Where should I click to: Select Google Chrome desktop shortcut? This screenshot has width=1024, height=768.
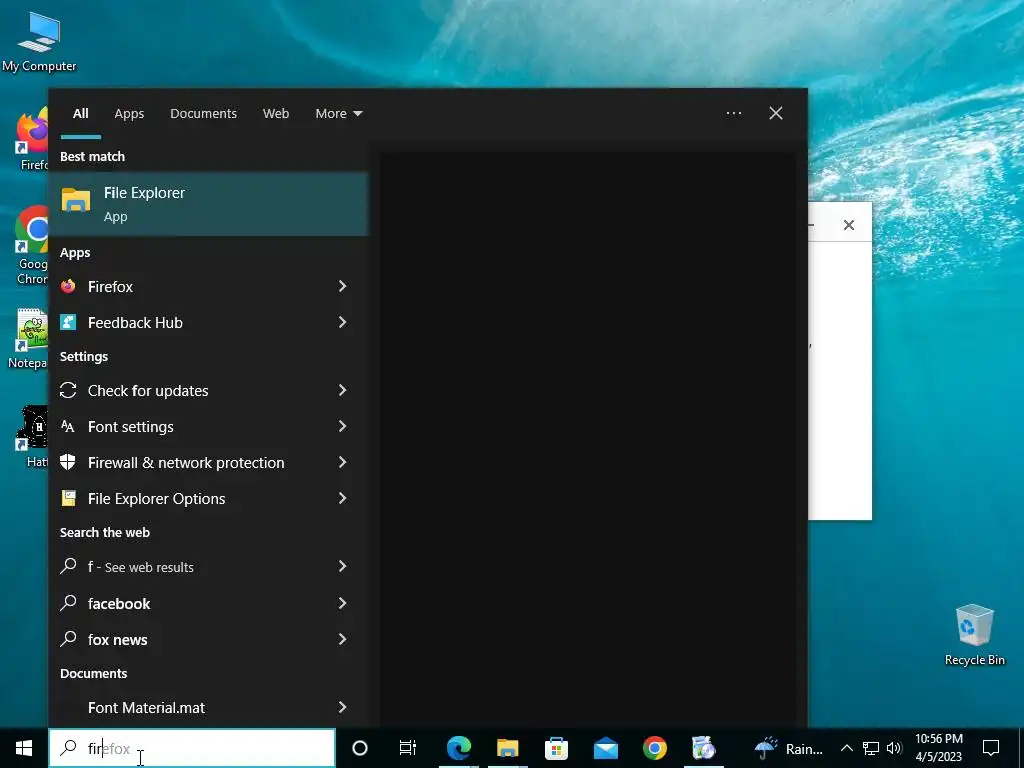tap(32, 246)
